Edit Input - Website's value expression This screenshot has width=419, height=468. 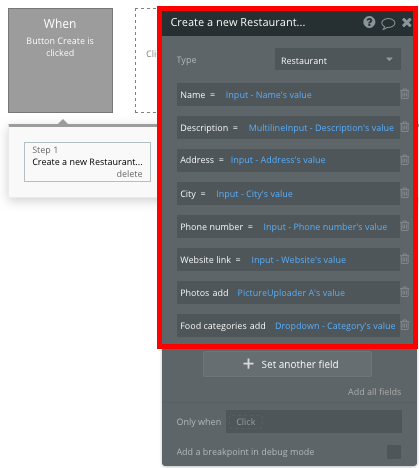(x=298, y=260)
